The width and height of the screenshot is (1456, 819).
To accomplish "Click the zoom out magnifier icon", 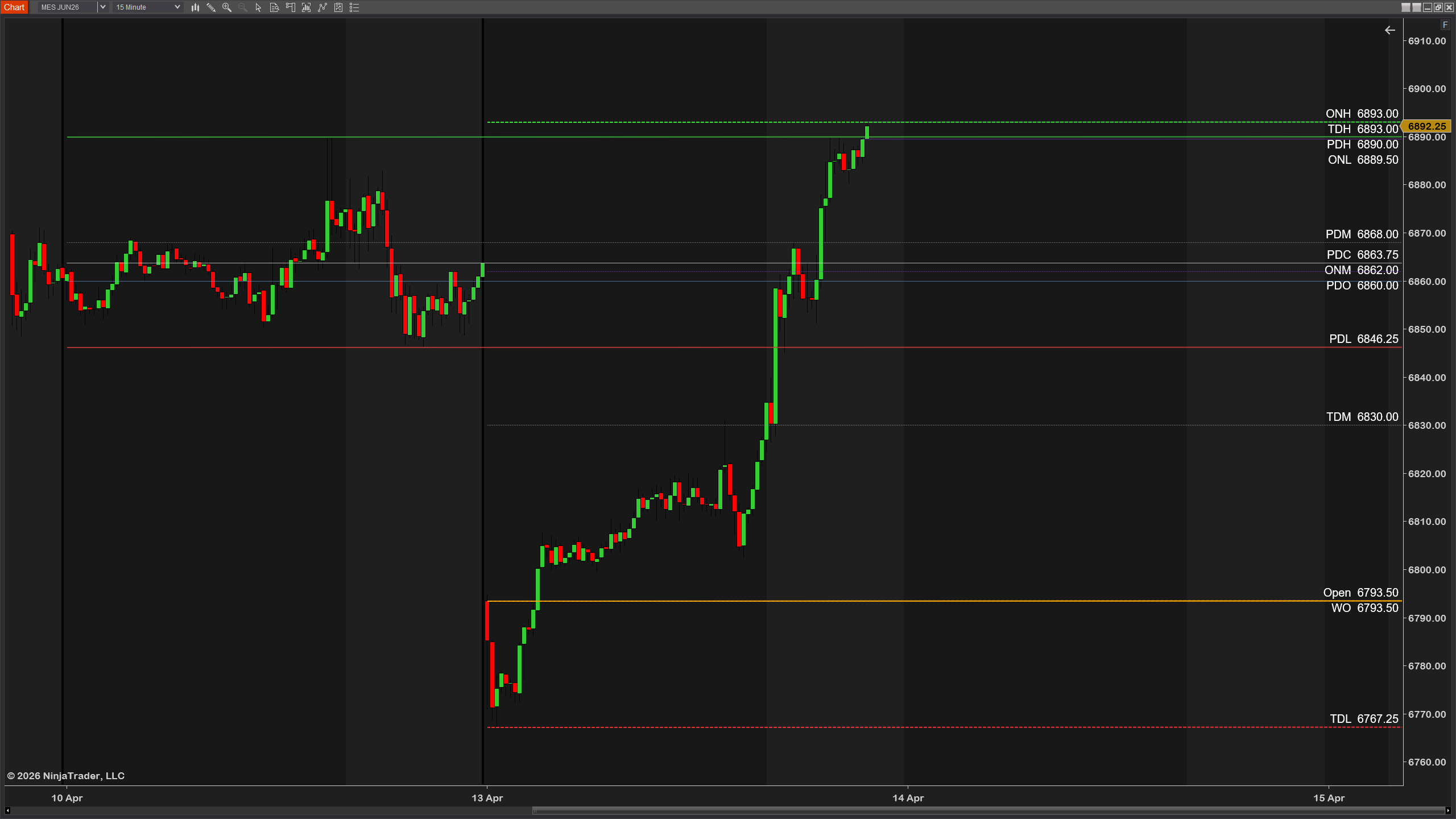I will (x=242, y=7).
